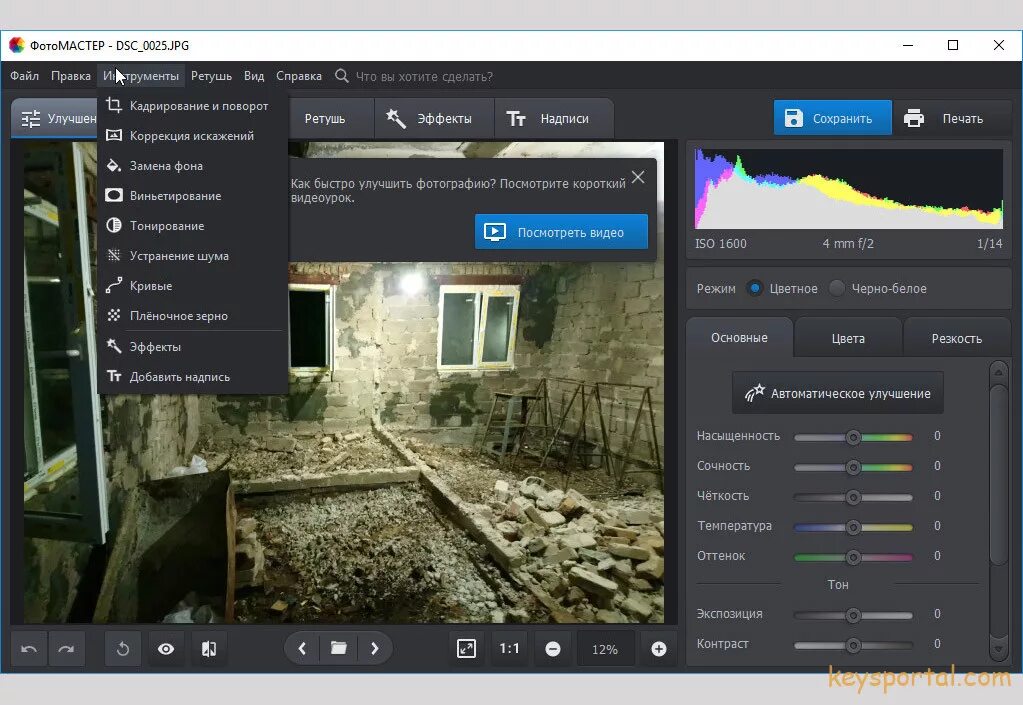Viewport: 1023px width, 705px height.
Task: Click the Сочность slider handle
Action: tap(853, 467)
